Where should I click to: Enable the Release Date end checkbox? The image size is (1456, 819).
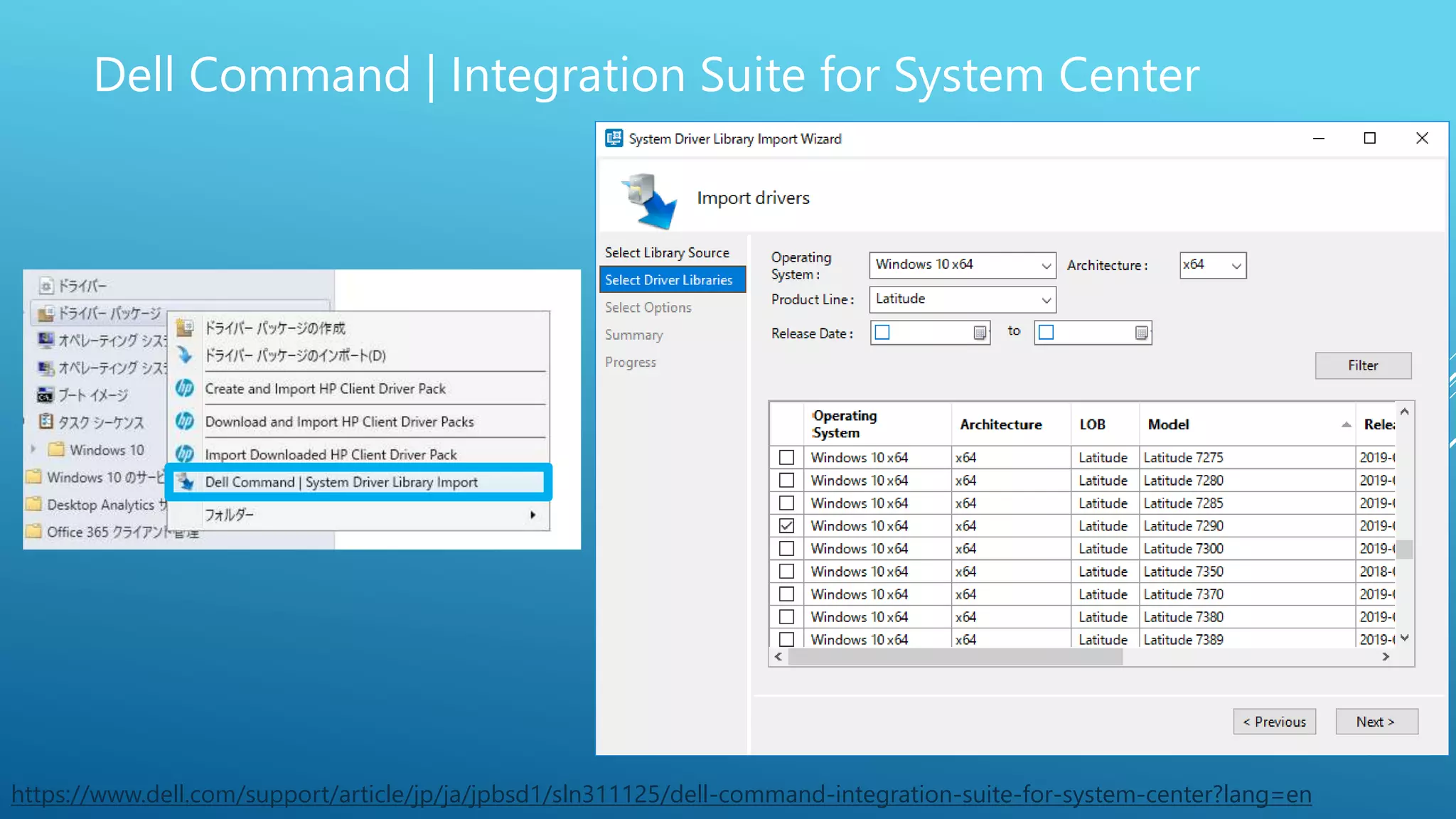point(1046,332)
